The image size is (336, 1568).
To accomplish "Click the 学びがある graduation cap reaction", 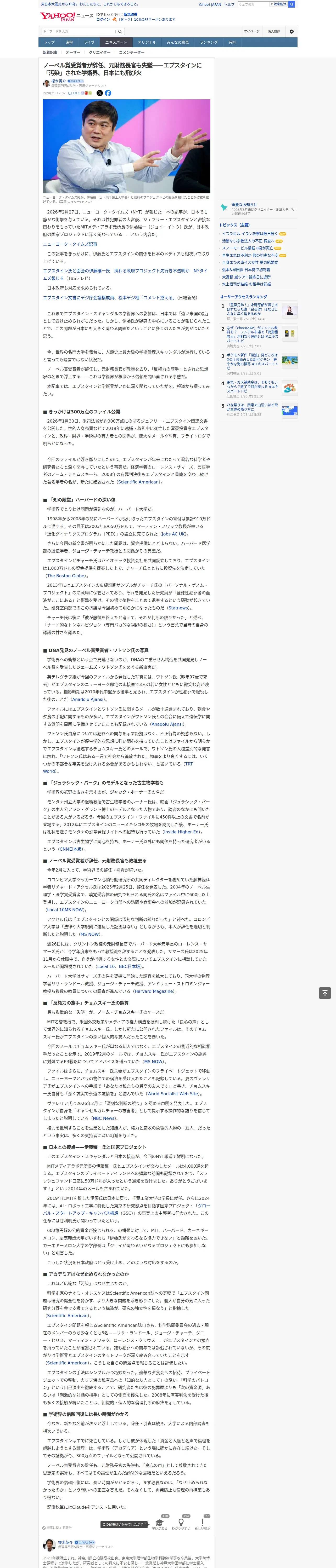I will tap(160, 1522).
